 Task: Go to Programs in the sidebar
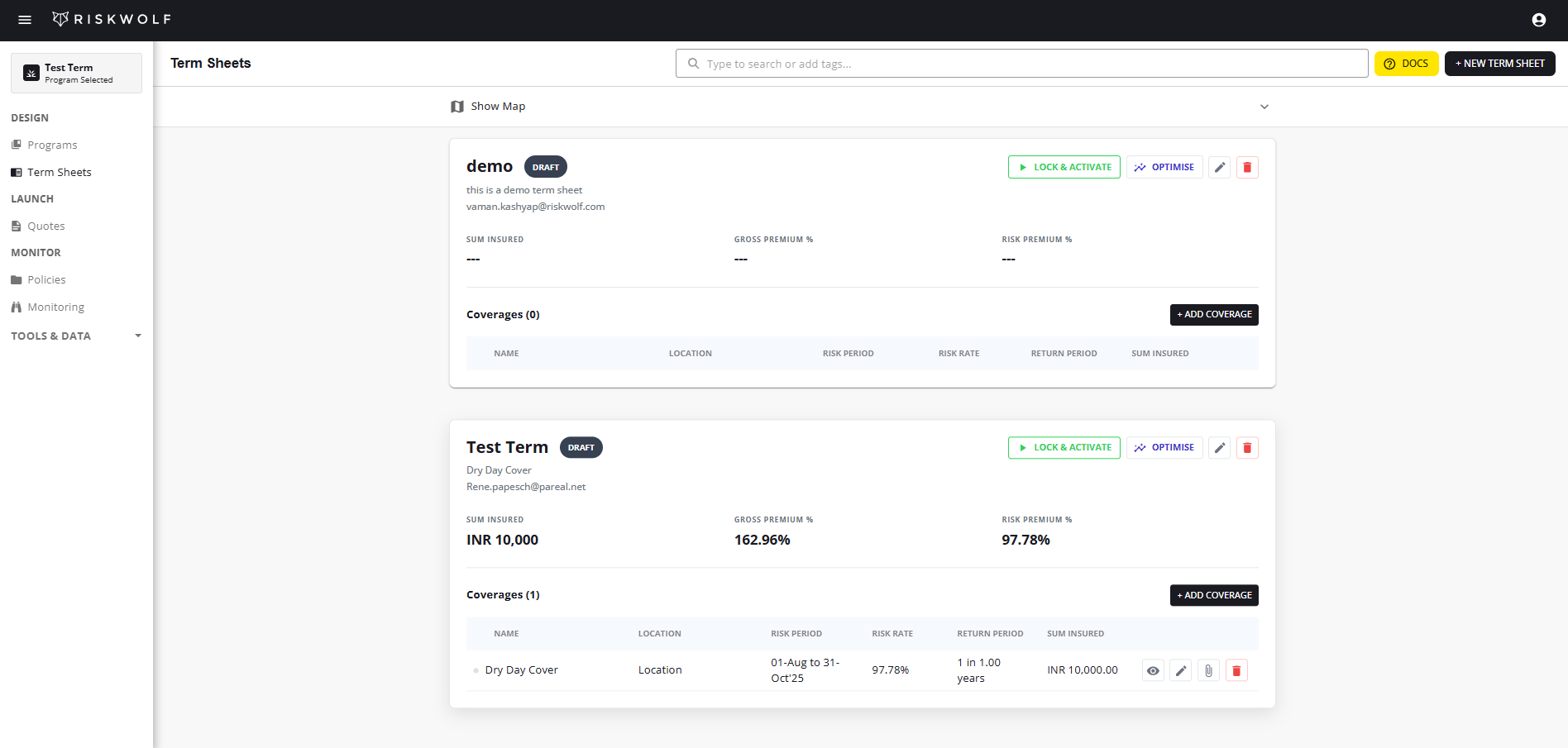click(x=52, y=145)
